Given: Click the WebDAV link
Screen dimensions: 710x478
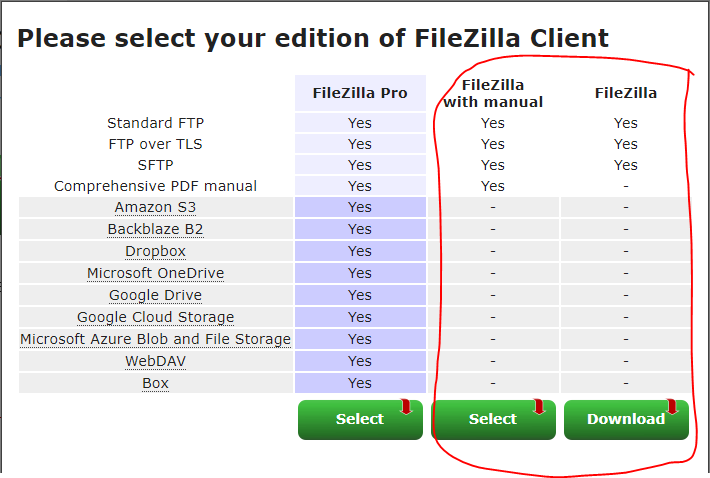Looking at the screenshot, I should click(x=156, y=361).
